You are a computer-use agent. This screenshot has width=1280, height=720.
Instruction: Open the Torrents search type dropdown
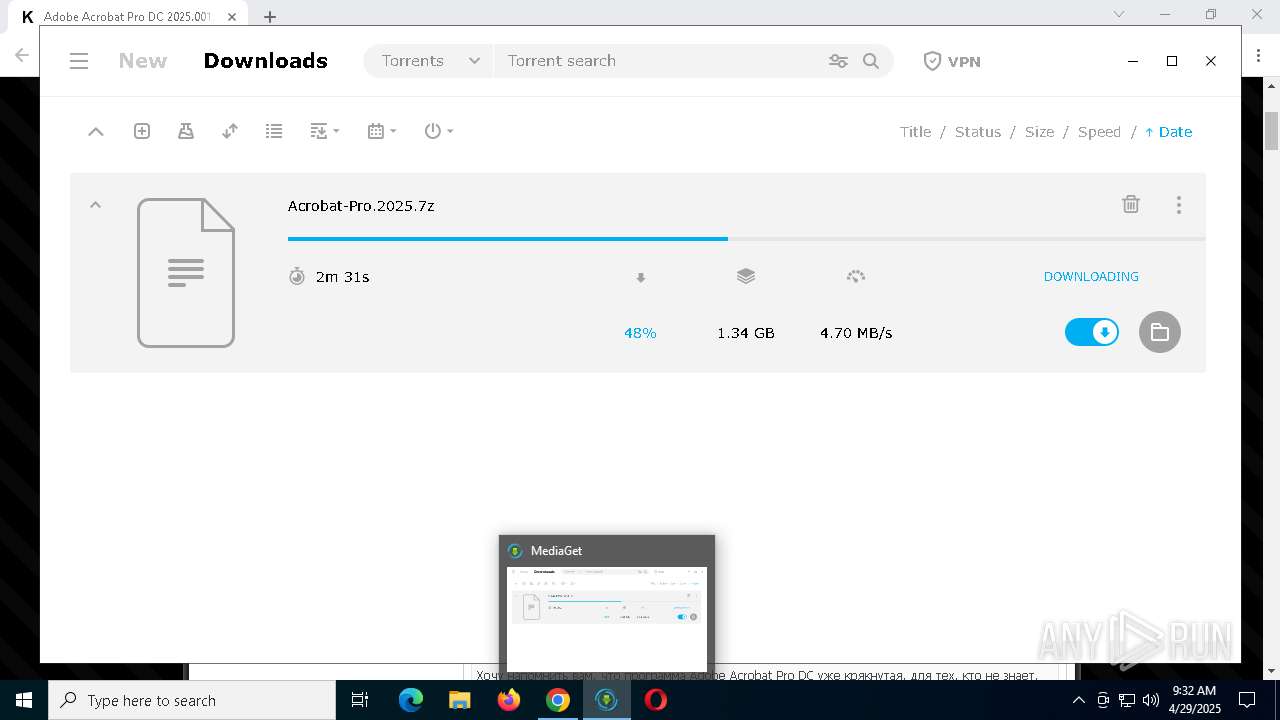point(429,61)
